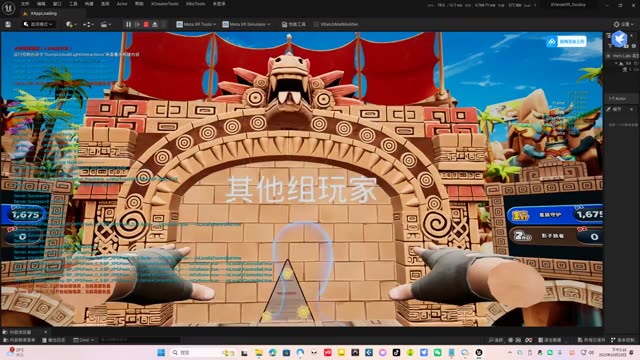Click the blue hexagon bird assistant icon
Viewport: 640px width, 360px height.
[x=619, y=39]
